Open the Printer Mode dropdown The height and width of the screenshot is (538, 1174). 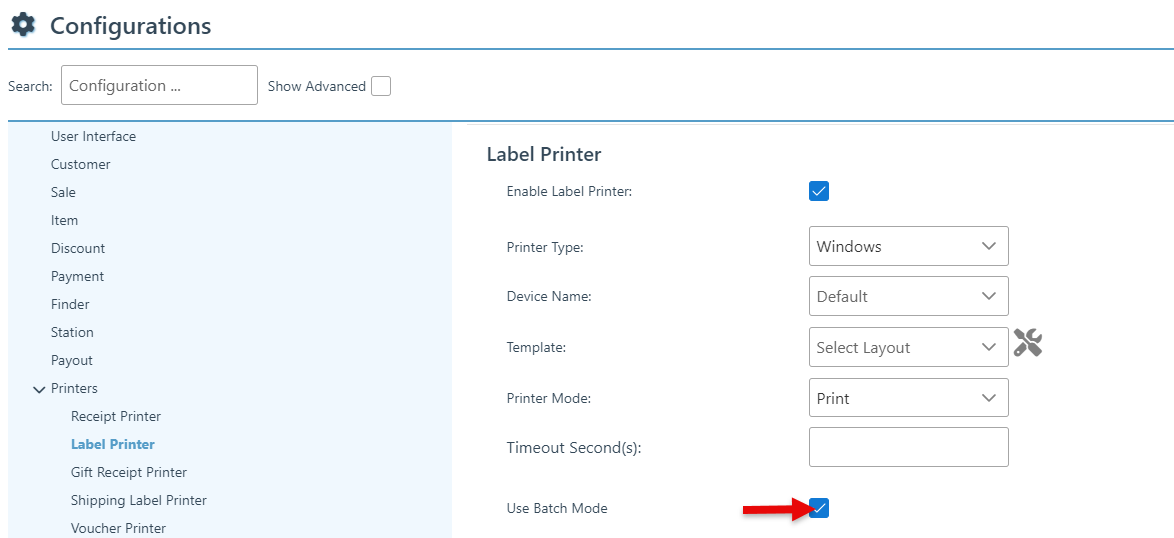(908, 398)
